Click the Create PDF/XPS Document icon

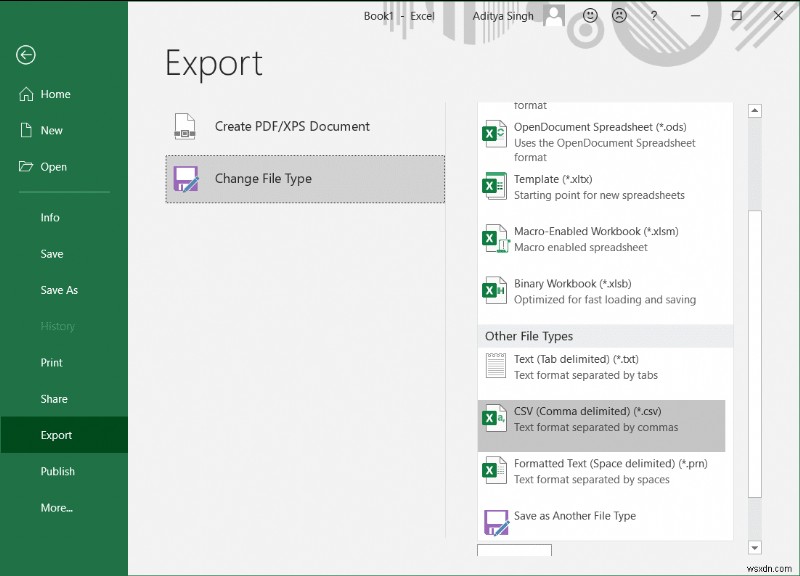tap(185, 126)
